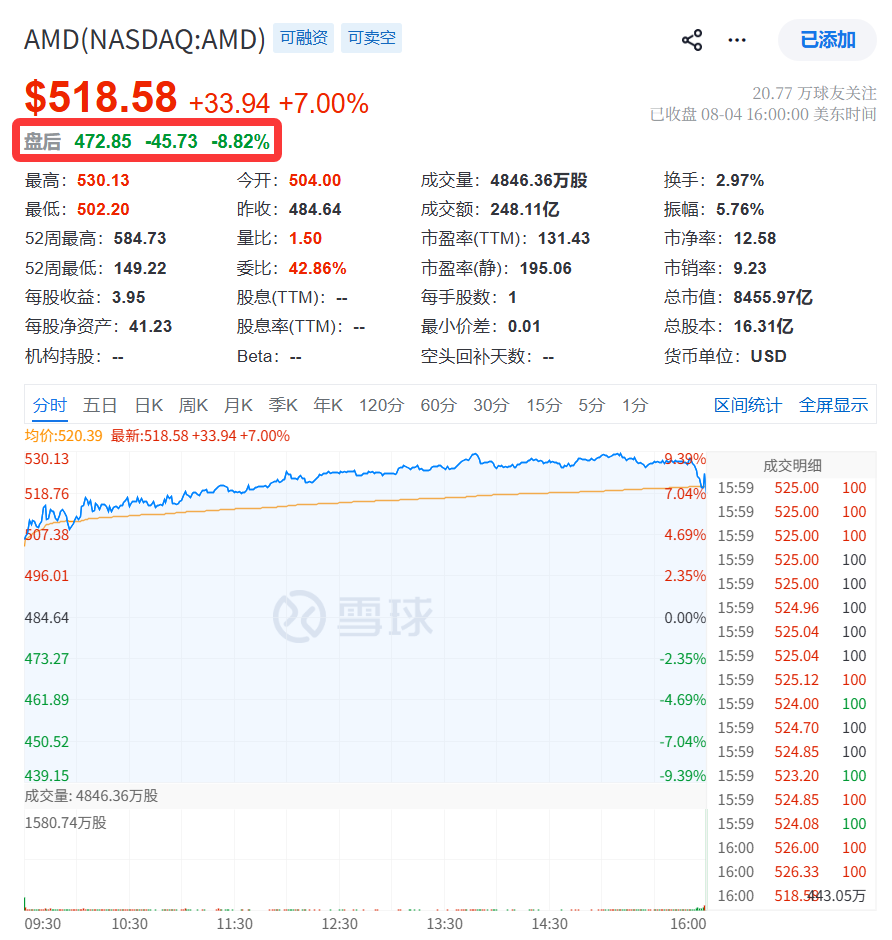Viewport: 892px width, 940px height.
Task: Open the 月K chart tab
Action: tap(238, 405)
